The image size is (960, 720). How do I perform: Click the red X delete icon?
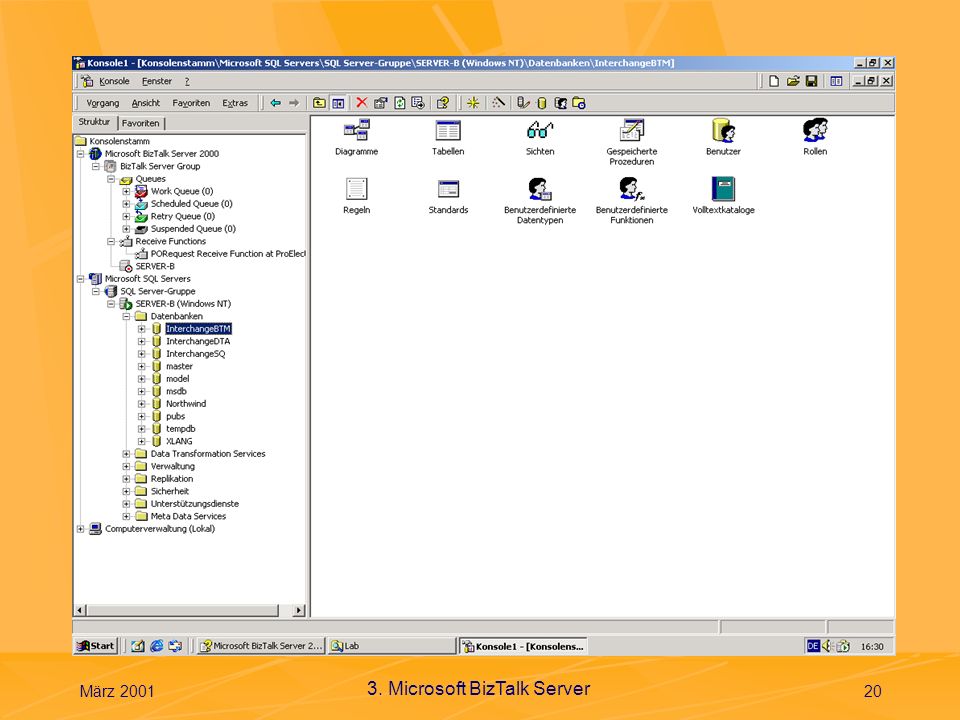pyautogui.click(x=362, y=103)
